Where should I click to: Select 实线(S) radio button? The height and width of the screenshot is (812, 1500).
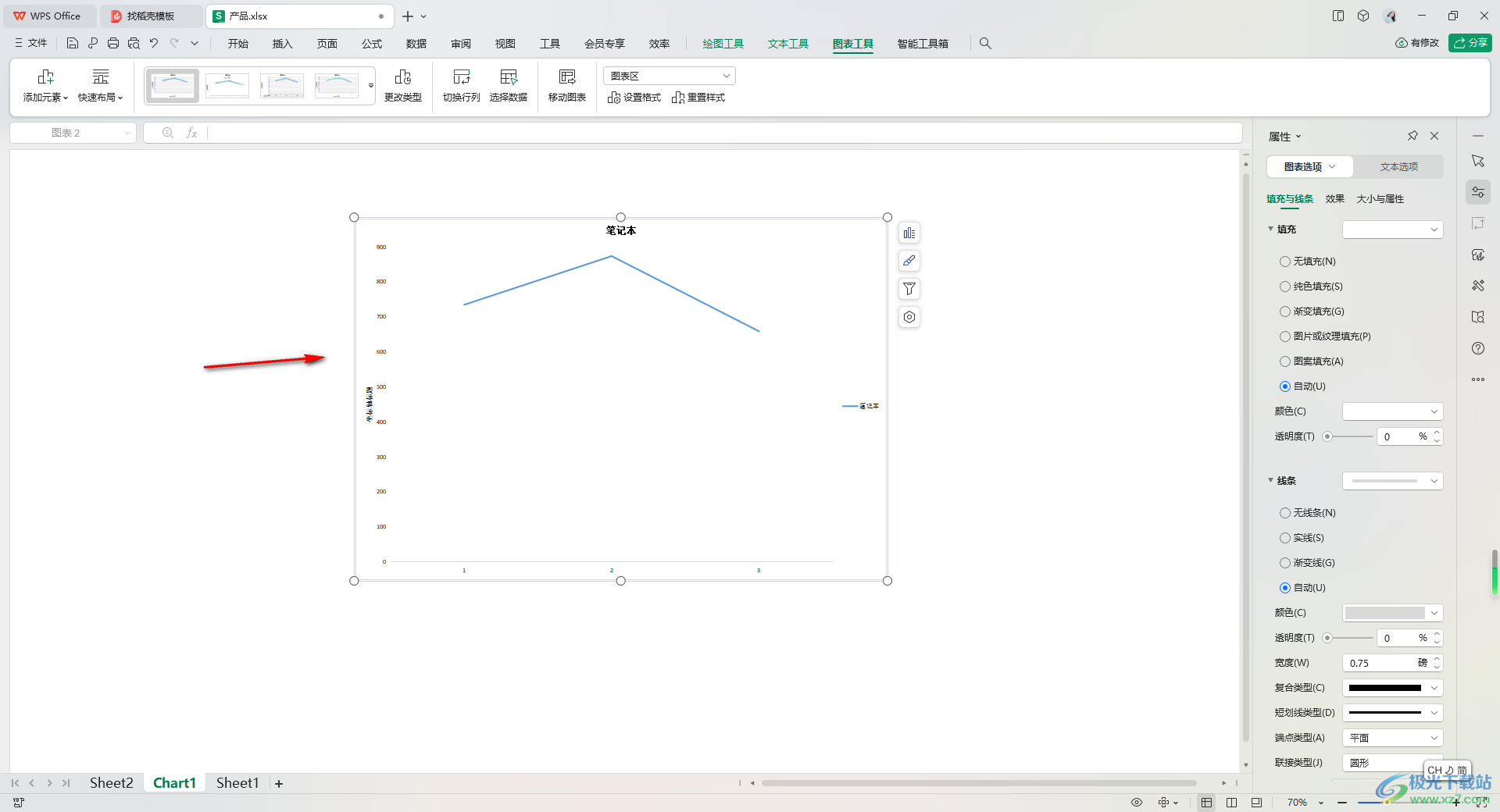[x=1285, y=538]
